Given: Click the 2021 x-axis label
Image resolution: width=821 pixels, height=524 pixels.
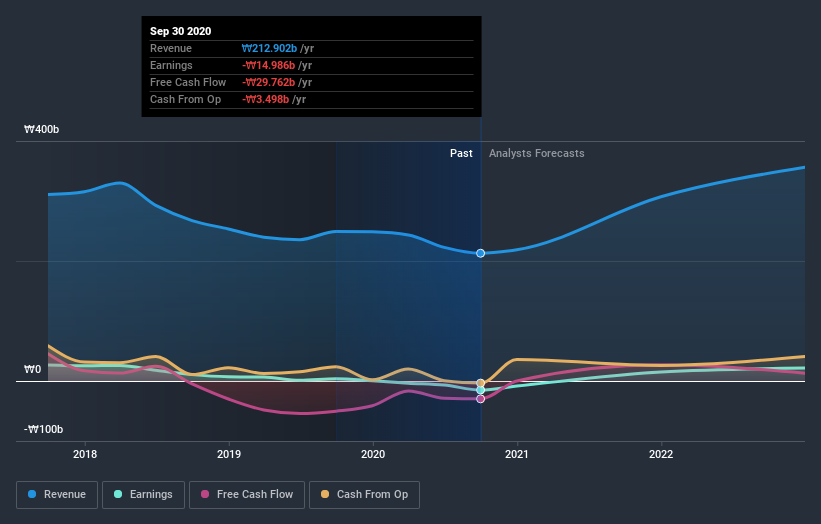Looking at the screenshot, I should point(517,454).
